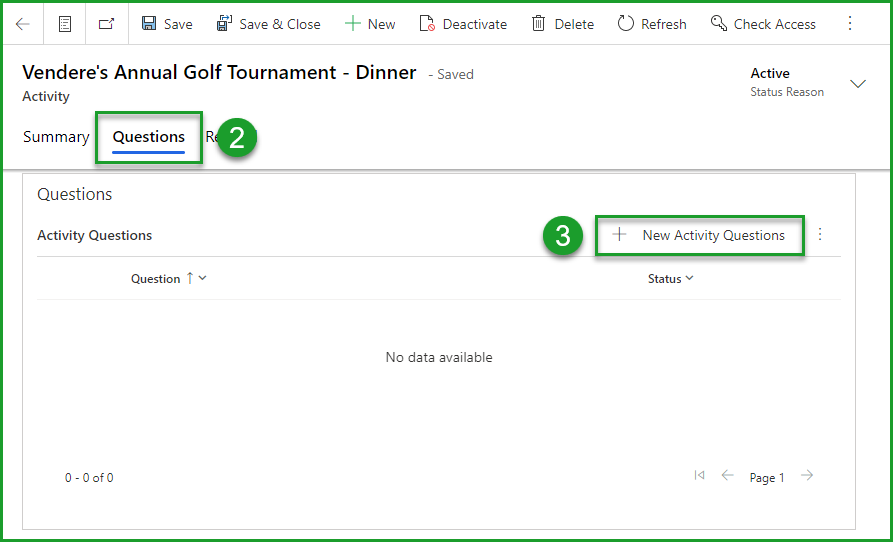The height and width of the screenshot is (542, 893).
Task: Expand the header status chevron
Action: [857, 84]
